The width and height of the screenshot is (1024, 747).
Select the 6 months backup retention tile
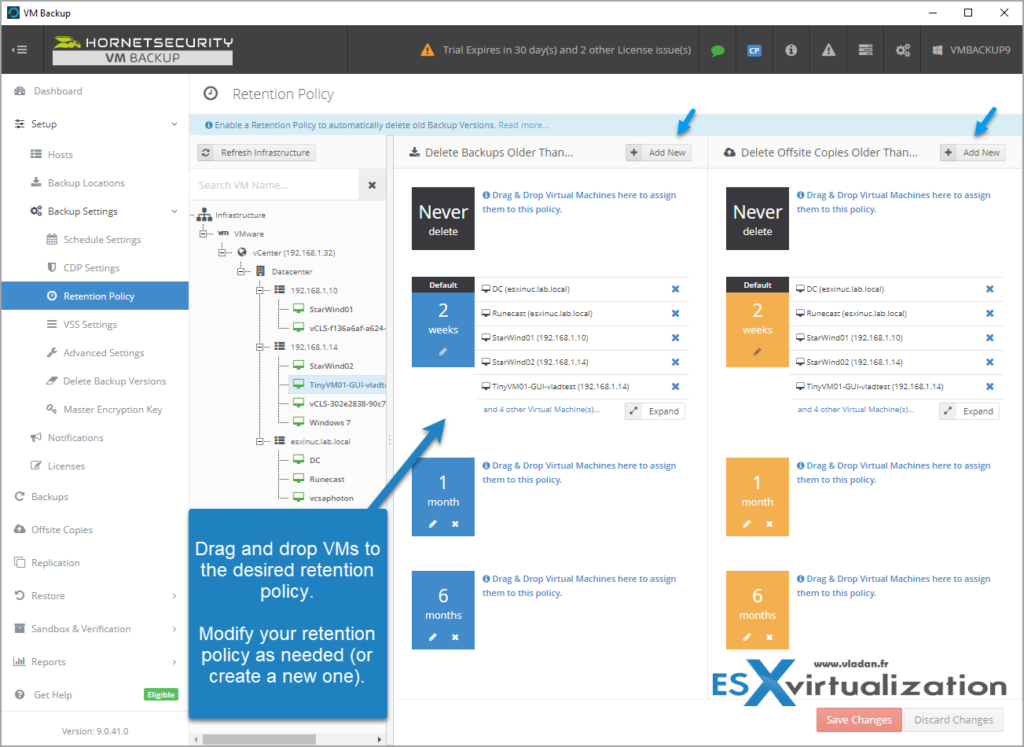(443, 609)
